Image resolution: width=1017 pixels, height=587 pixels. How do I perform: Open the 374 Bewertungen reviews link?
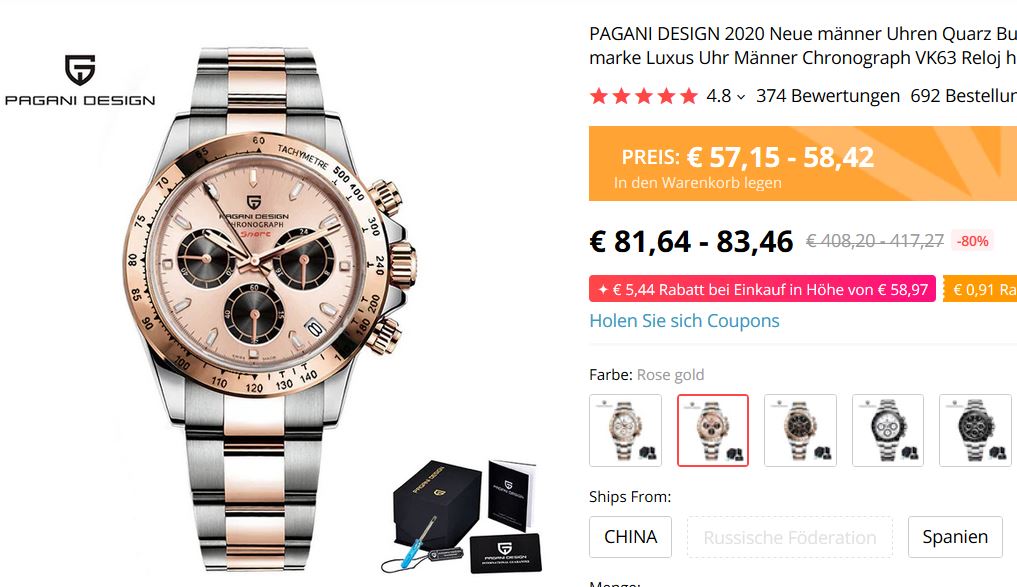[x=828, y=96]
